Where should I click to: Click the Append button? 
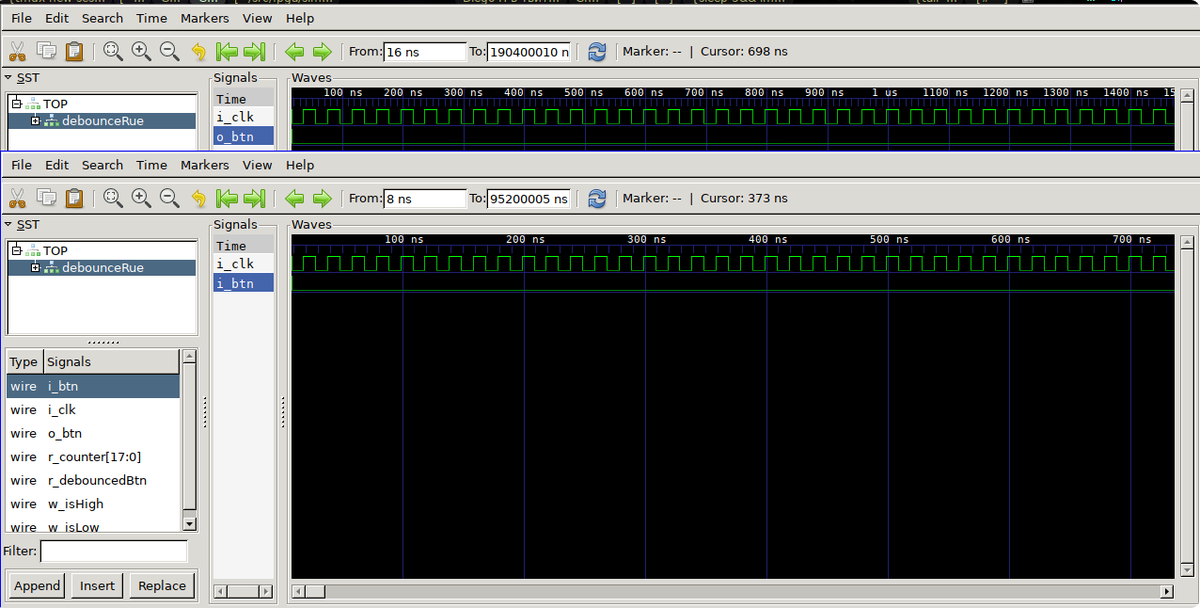click(36, 585)
